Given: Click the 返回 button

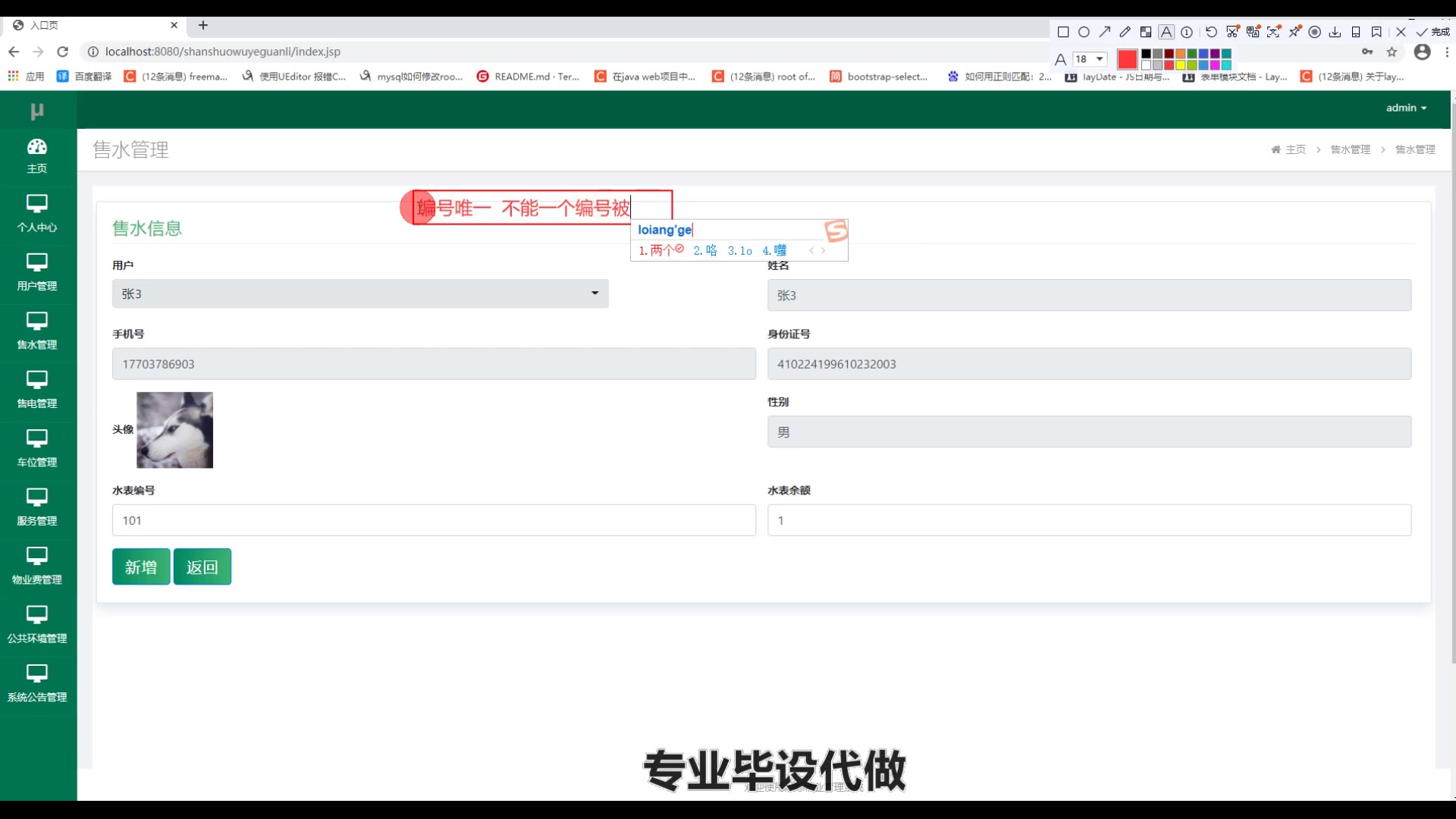Looking at the screenshot, I should click(202, 566).
